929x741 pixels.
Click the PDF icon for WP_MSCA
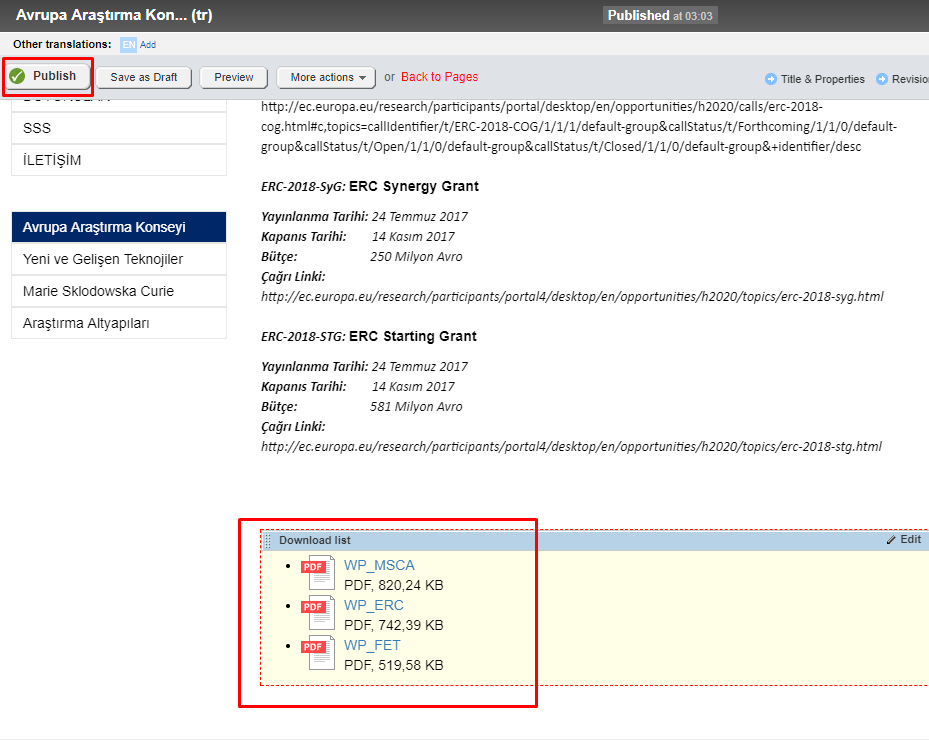(x=319, y=573)
